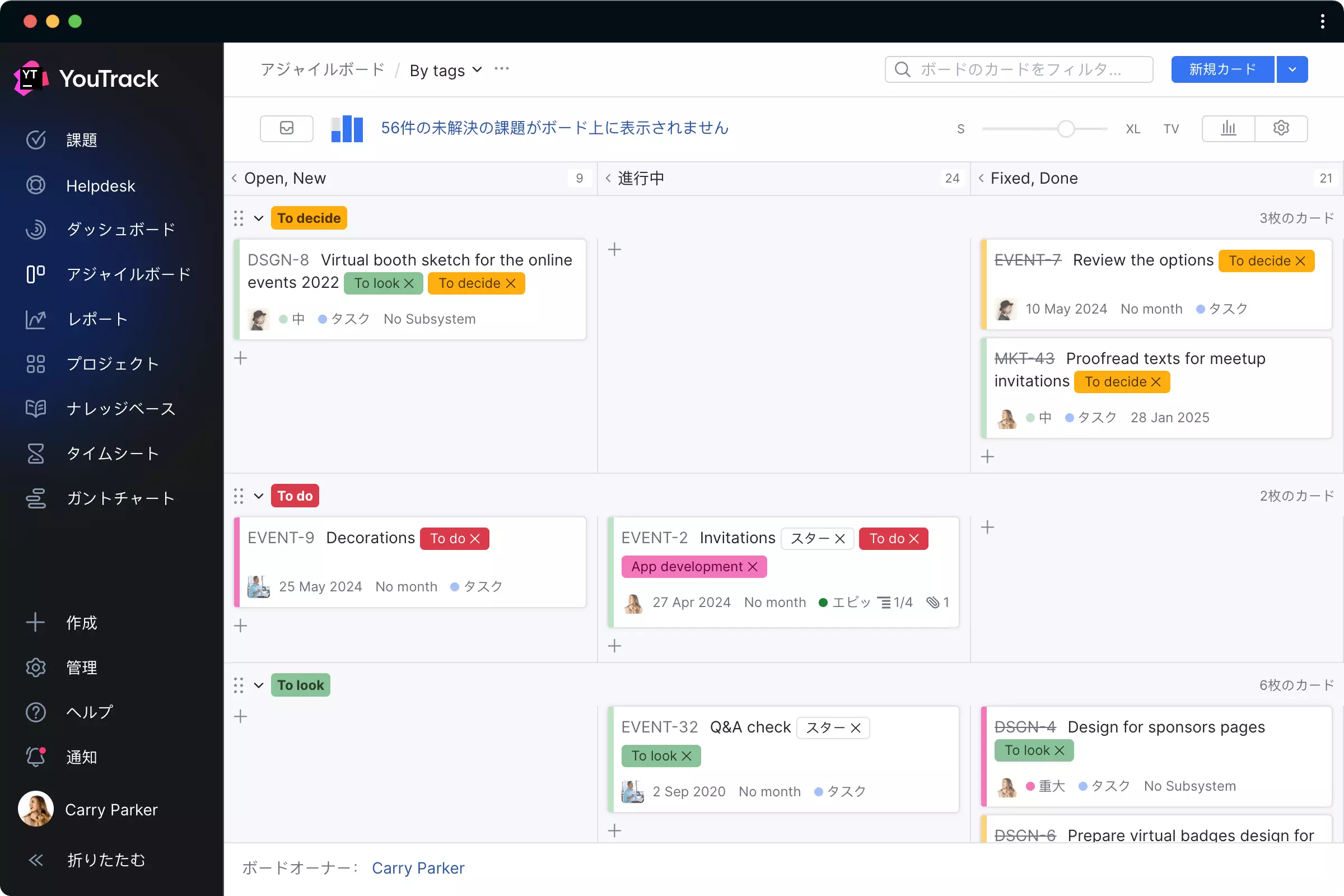The height and width of the screenshot is (896, 1344).
Task: Collapse the 進行中 column chevron
Action: (x=607, y=178)
